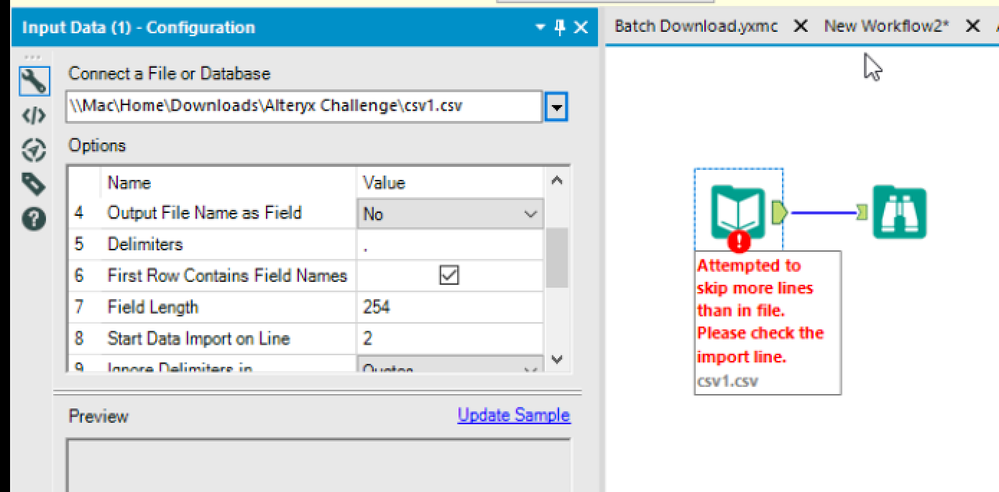Select the Browse binoculars tool
This screenshot has height=492, width=999.
[900, 212]
